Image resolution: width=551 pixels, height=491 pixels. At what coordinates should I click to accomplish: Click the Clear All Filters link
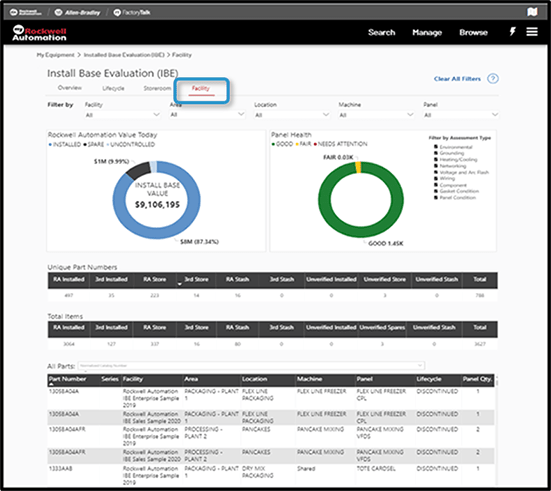[457, 79]
